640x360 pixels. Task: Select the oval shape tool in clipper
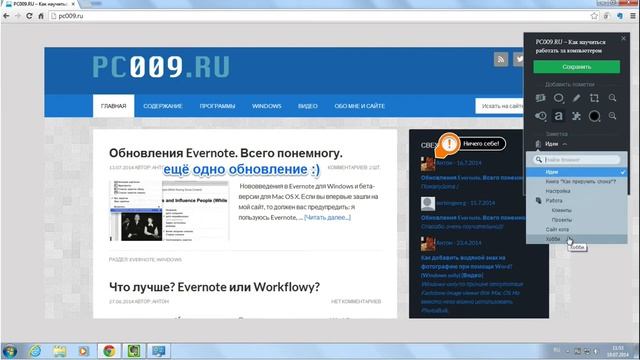[x=558, y=98]
